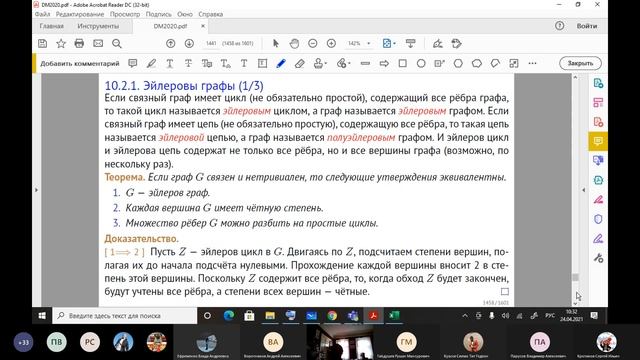
Task: Open more comment tools ellipsis
Action: (x=532, y=63)
